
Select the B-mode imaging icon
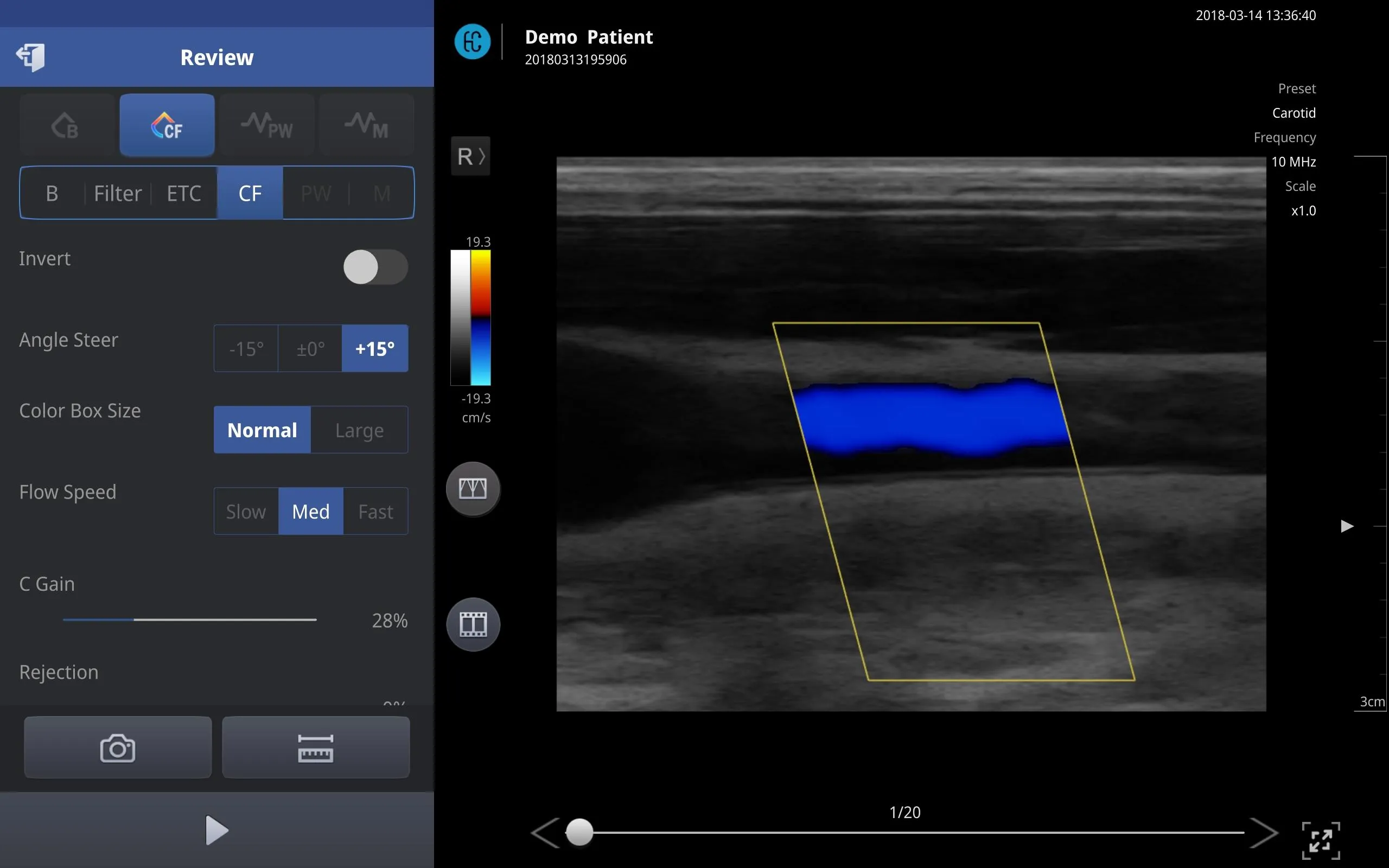[x=66, y=125]
